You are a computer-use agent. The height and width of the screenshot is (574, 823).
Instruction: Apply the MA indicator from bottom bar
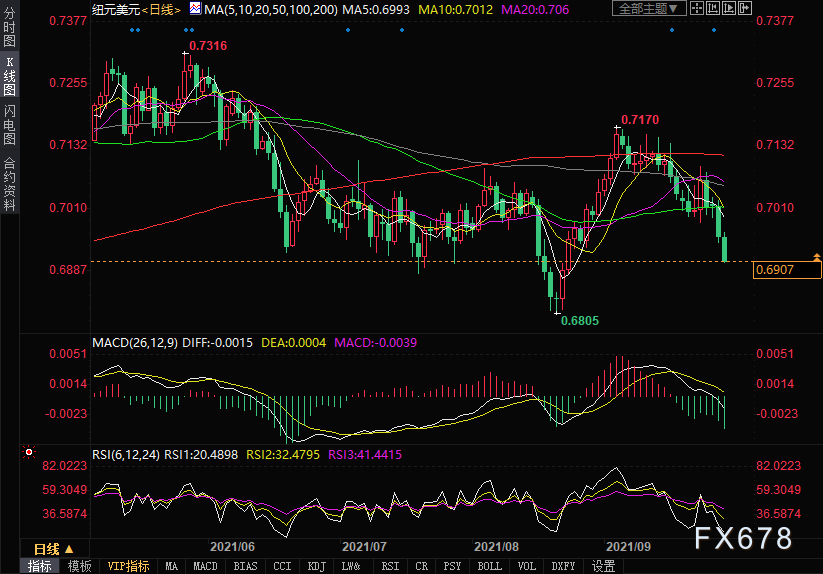tap(172, 566)
